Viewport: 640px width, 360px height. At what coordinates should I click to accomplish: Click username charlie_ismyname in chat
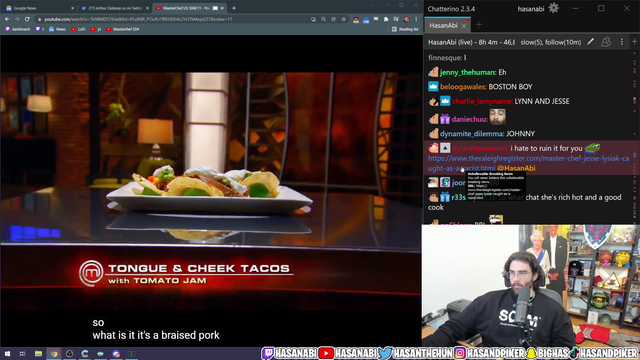[482, 101]
